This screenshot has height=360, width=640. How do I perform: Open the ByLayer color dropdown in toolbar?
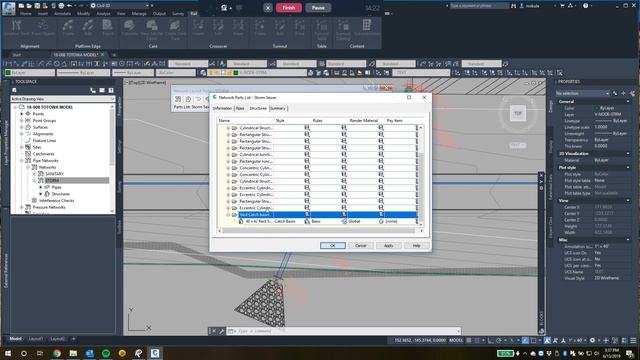point(29,73)
